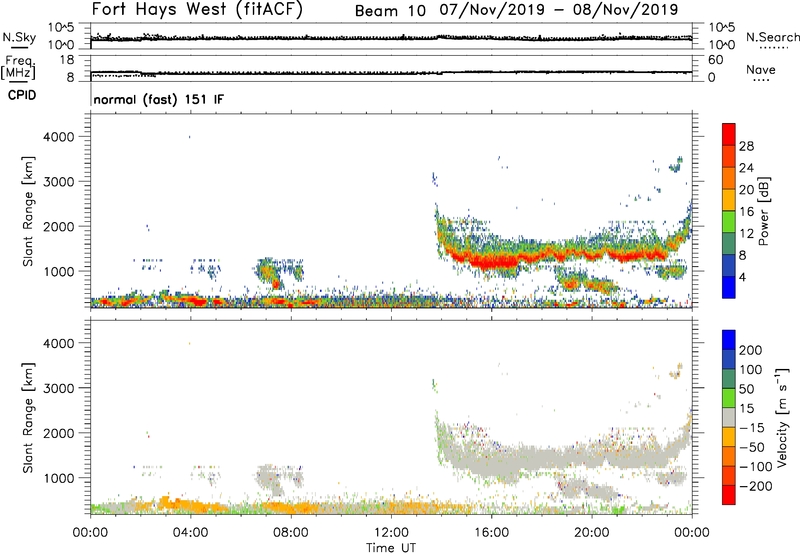Click the '04:00' time tick label
800x554 pixels.
click(x=190, y=533)
